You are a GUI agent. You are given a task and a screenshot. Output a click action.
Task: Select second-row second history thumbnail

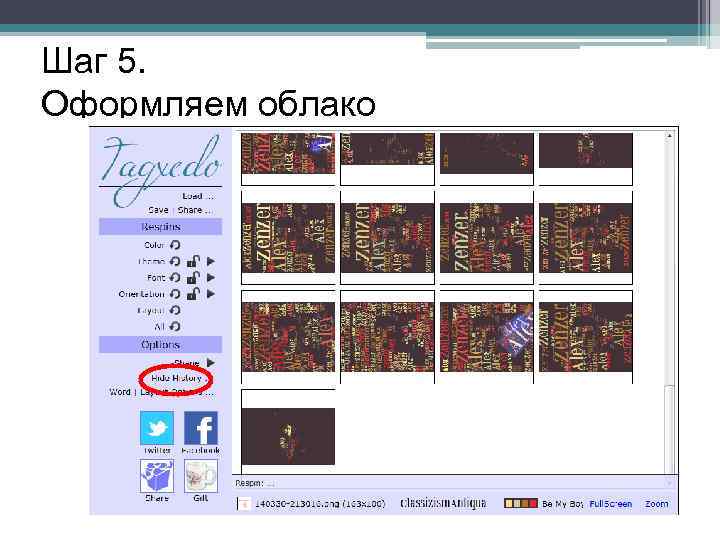(387, 238)
